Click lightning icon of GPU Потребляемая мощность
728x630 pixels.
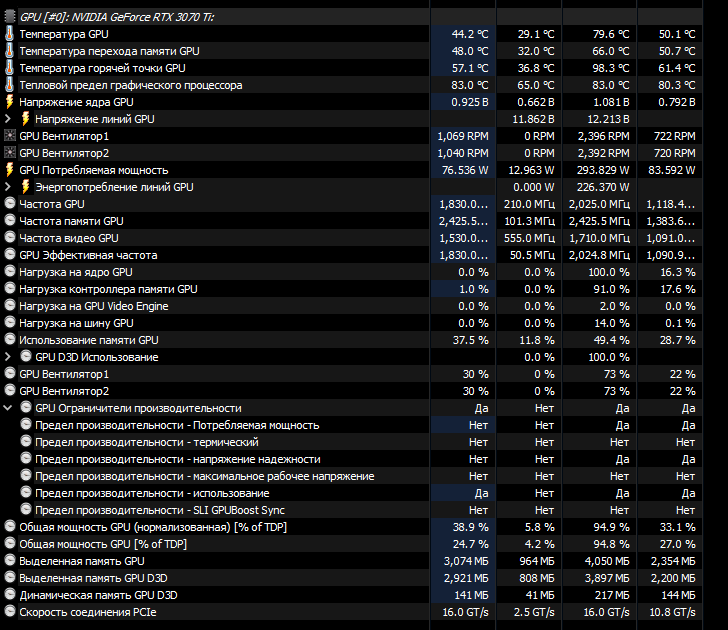9,170
